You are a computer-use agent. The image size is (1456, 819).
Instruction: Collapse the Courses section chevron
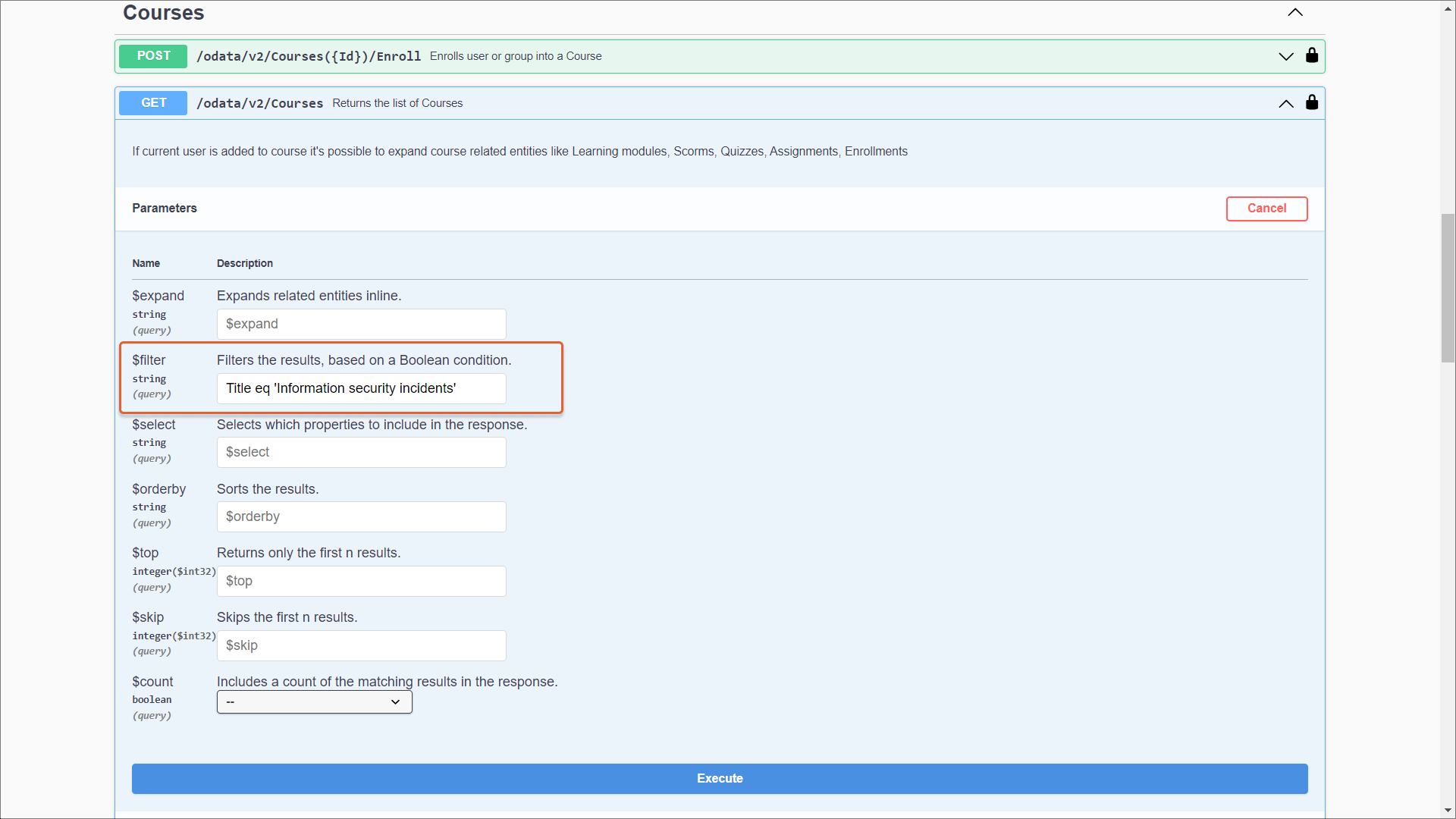[1295, 12]
